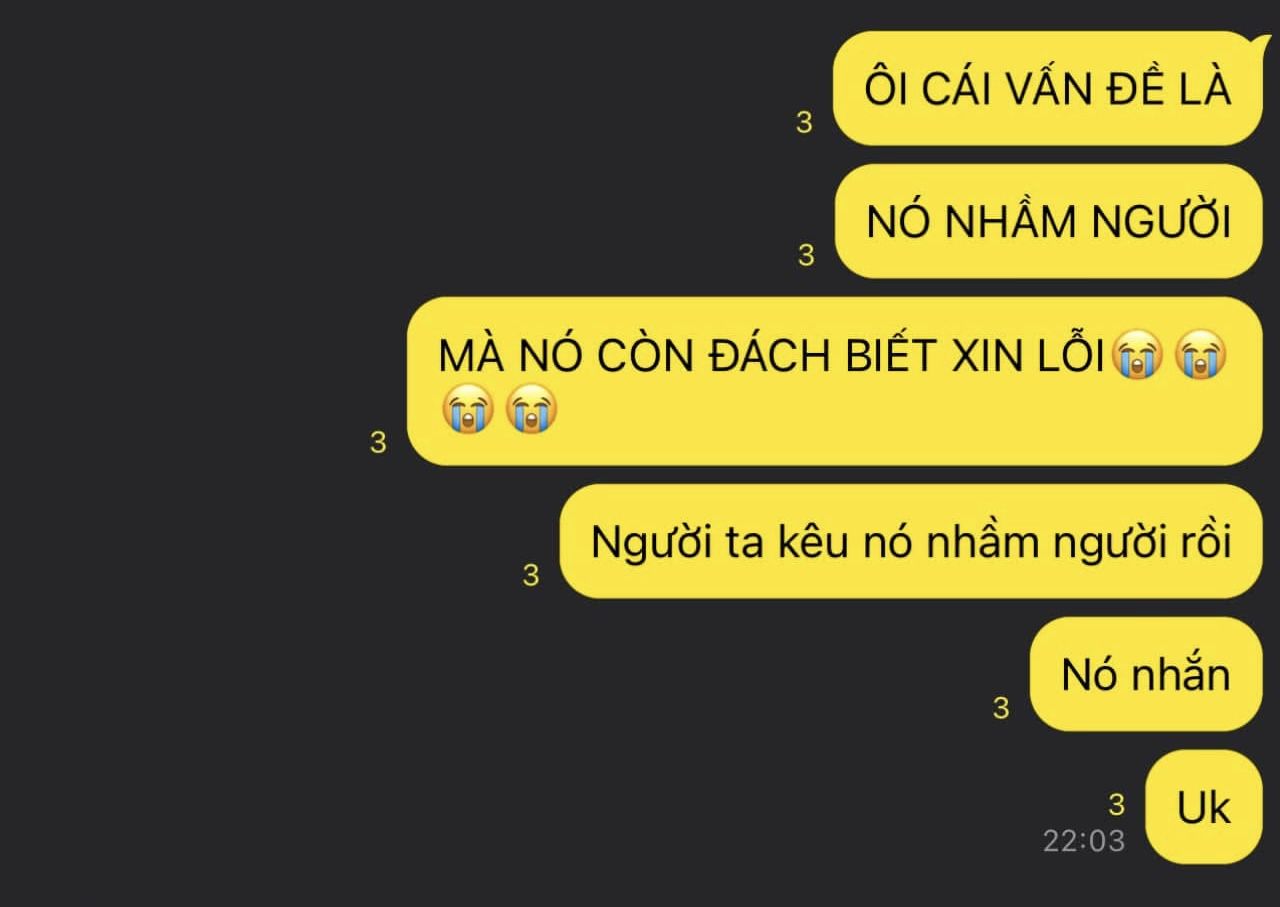Select the last crying emoji on the second line

tap(531, 411)
